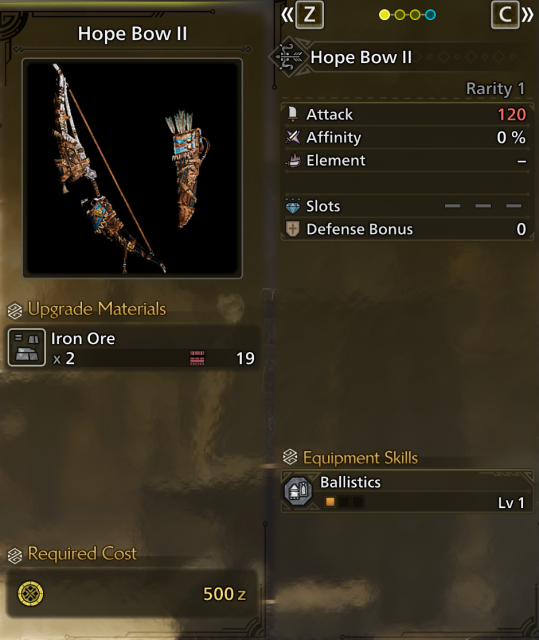This screenshot has height=640, width=539.
Task: Click the Defense Bonus shield icon
Action: [x=293, y=229]
